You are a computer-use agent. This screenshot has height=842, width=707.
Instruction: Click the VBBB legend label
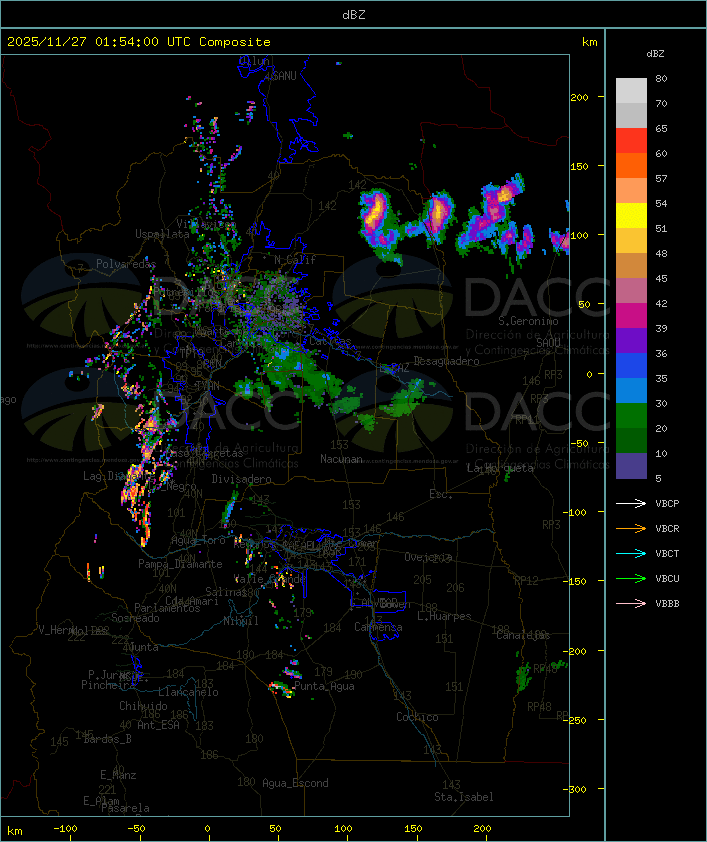(x=667, y=604)
